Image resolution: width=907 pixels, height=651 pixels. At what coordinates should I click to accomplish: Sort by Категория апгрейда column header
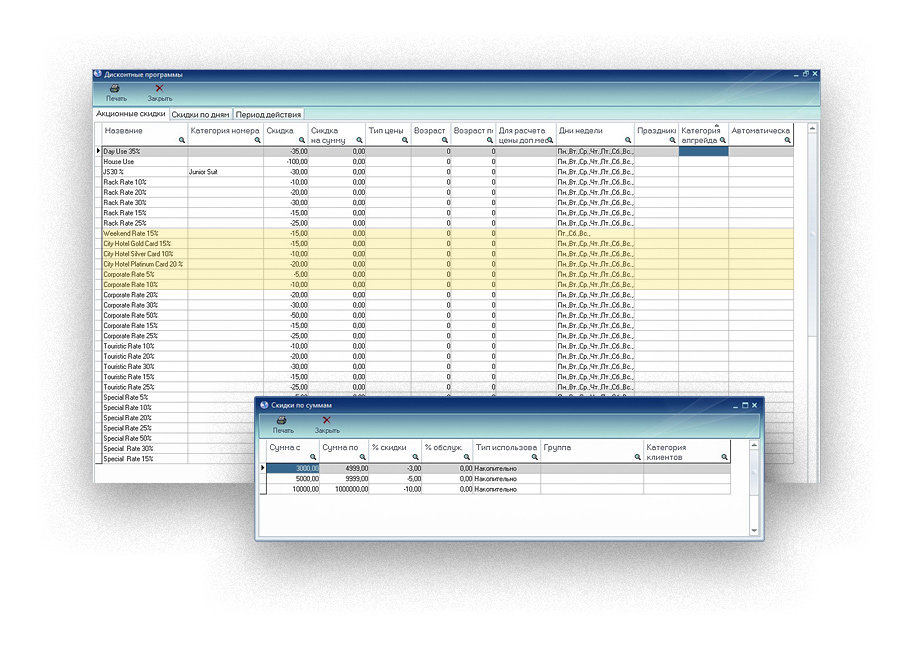coord(700,131)
